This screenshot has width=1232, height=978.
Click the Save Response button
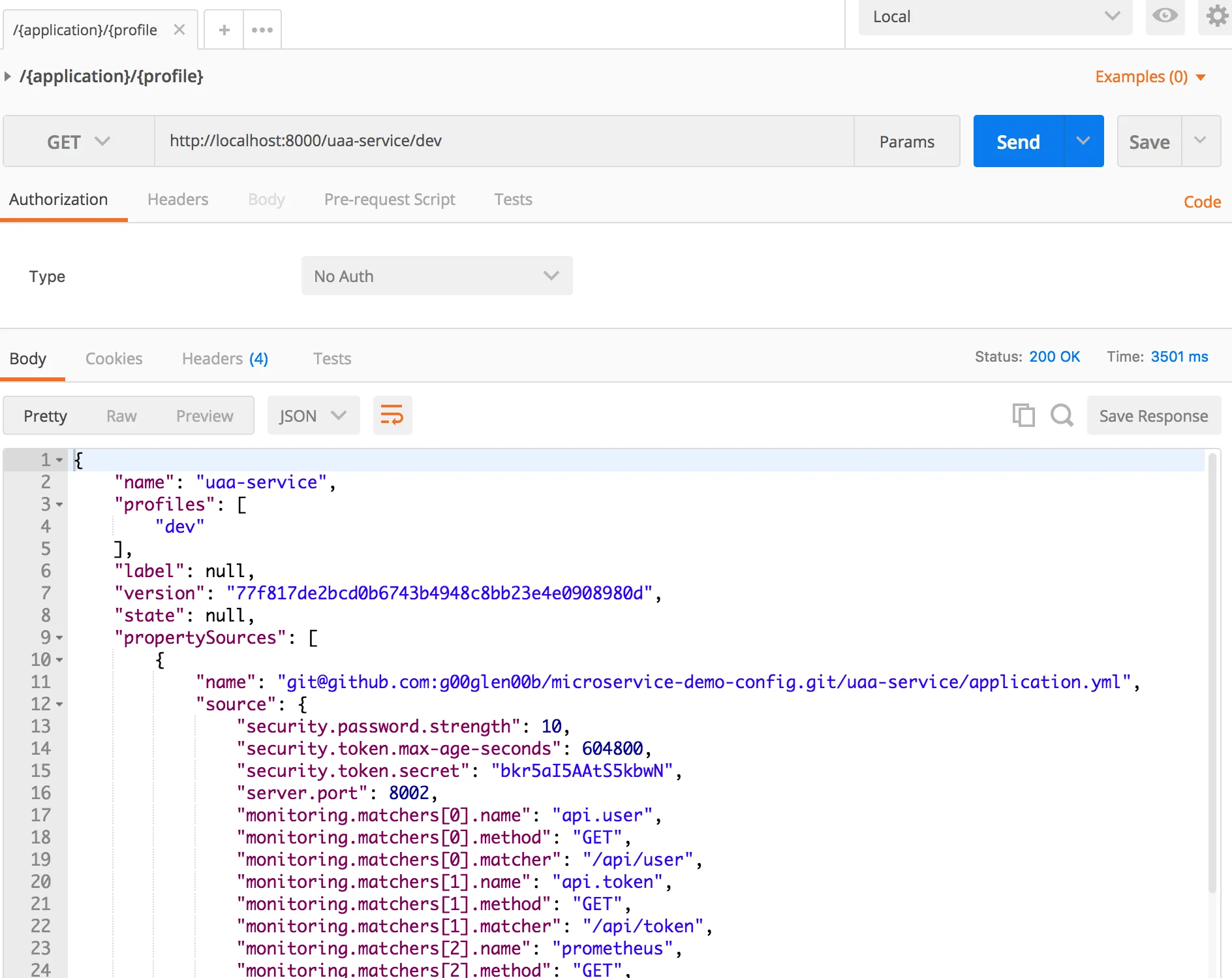pyautogui.click(x=1153, y=416)
